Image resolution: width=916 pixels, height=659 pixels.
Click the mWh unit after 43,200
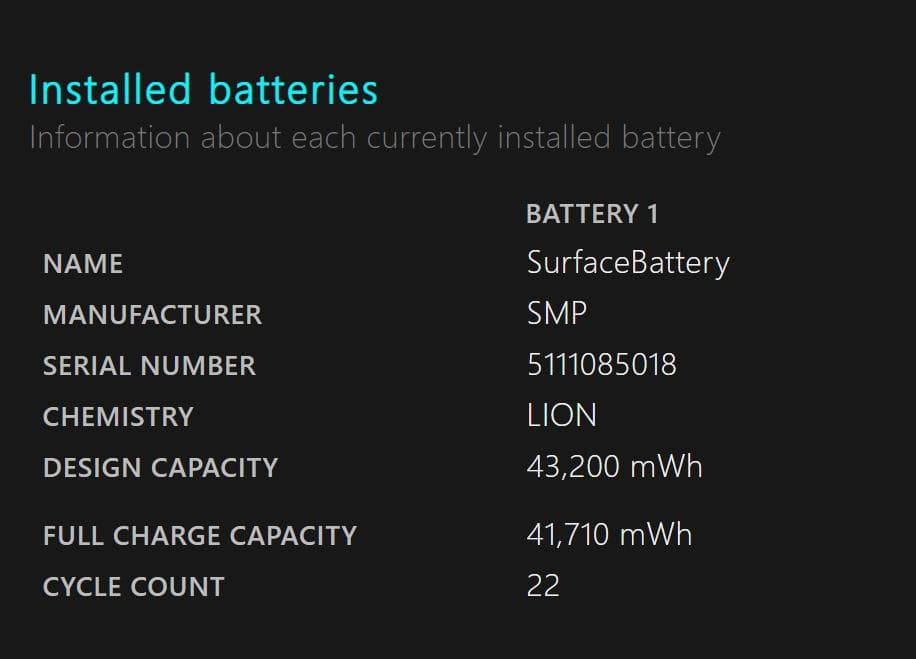coord(661,467)
